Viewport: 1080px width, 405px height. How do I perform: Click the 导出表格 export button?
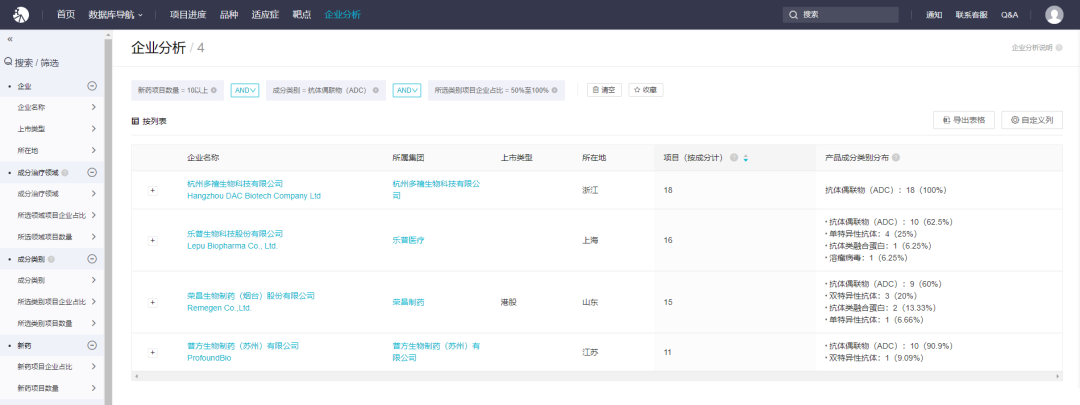pyautogui.click(x=964, y=120)
